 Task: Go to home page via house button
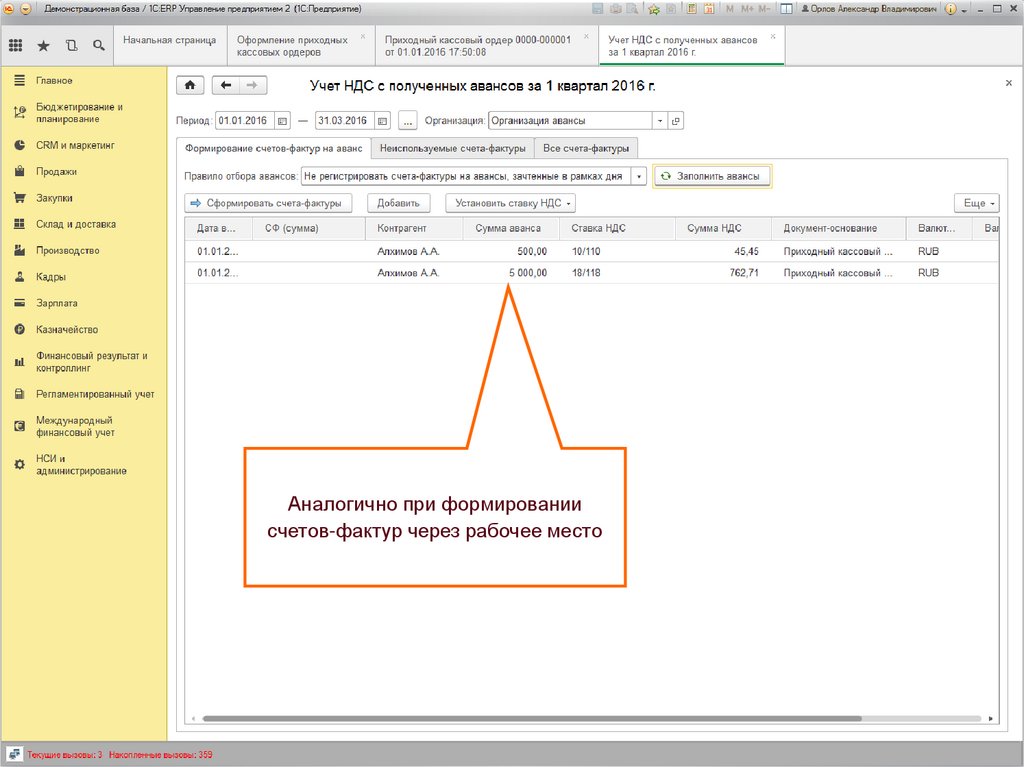click(x=190, y=86)
